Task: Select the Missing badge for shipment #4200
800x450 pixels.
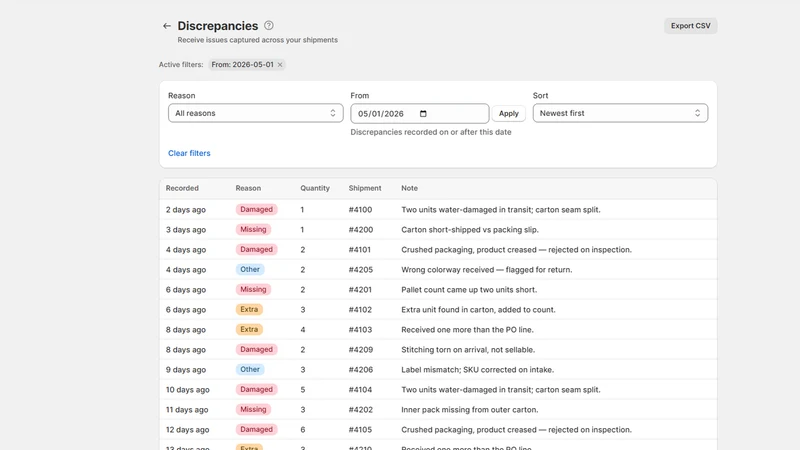Action: [x=253, y=230]
